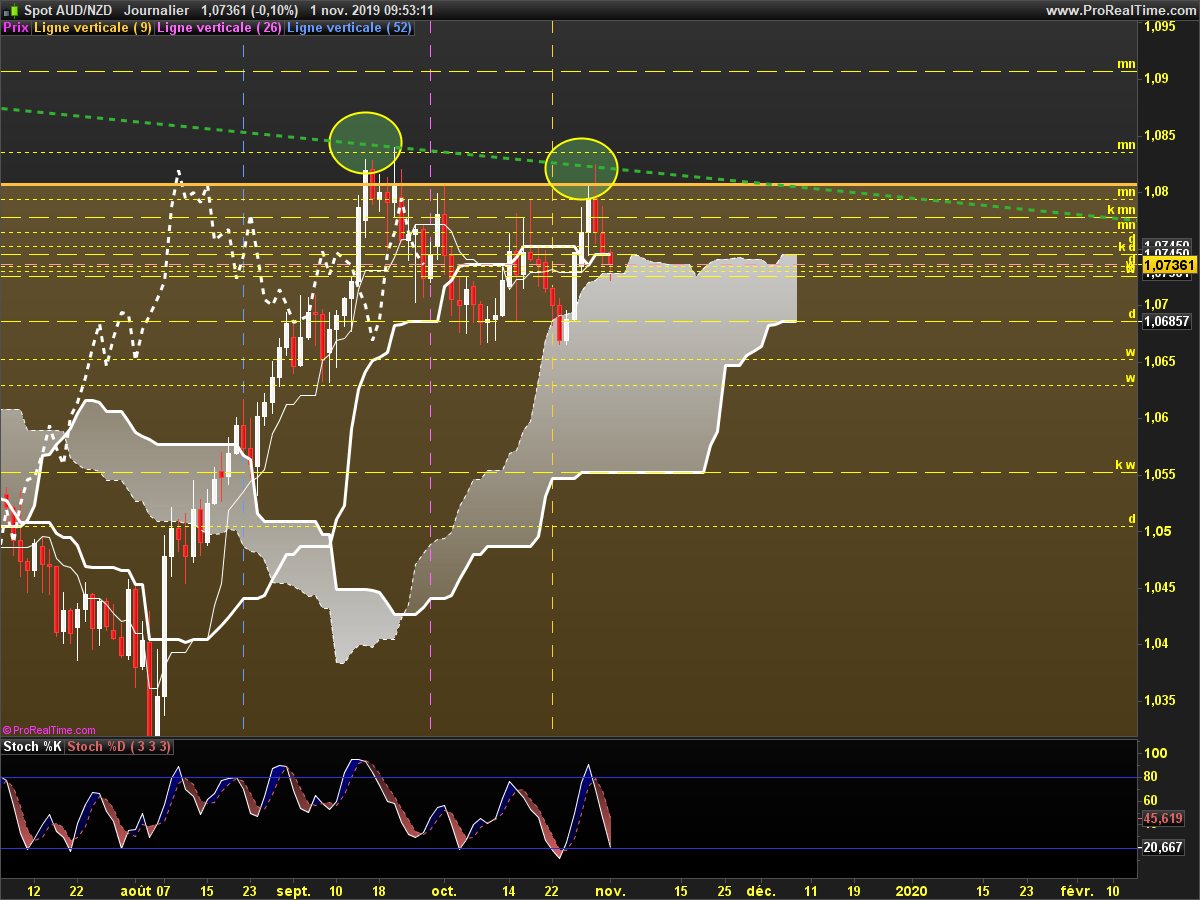Select the Ligne verticale (26) label
The width and height of the screenshot is (1200, 900).
pyautogui.click(x=220, y=28)
